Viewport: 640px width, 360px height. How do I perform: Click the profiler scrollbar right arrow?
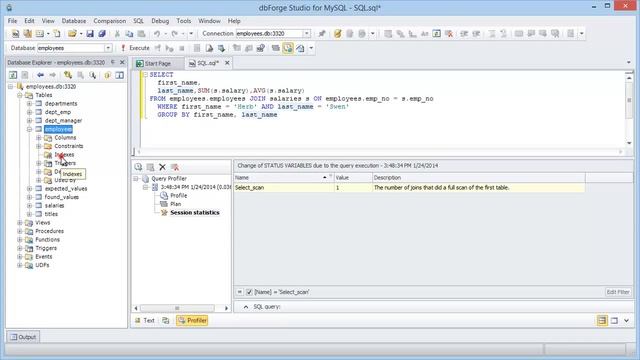(x=227, y=308)
